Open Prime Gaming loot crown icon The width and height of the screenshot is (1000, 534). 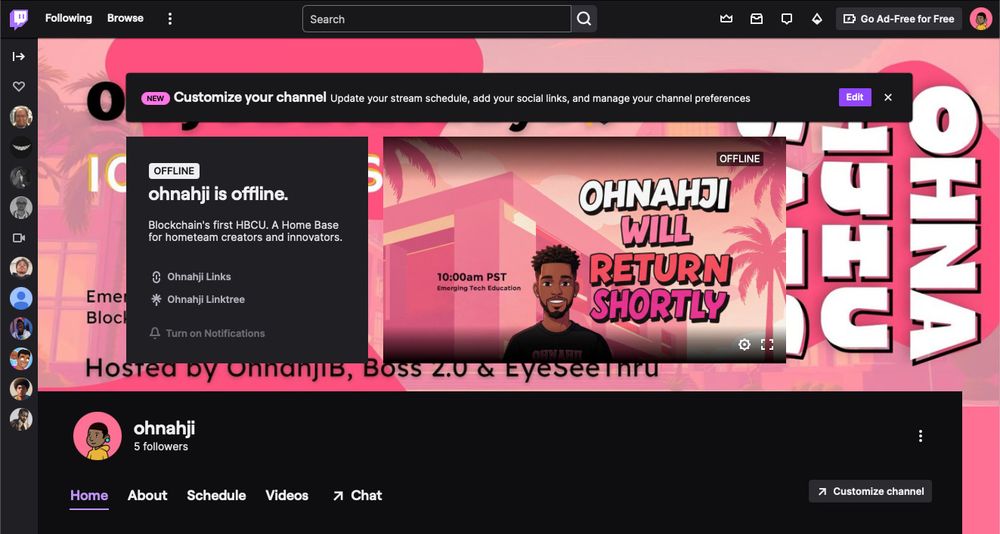(726, 19)
